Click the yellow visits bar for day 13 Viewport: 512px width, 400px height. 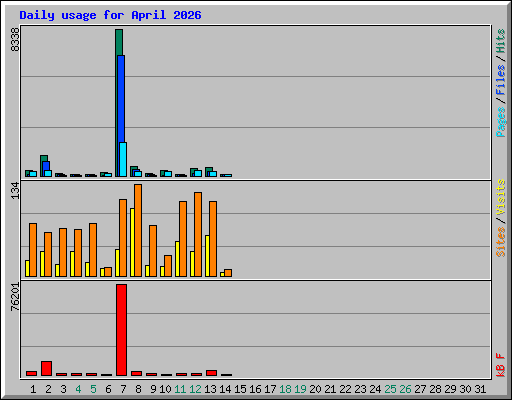(207, 256)
